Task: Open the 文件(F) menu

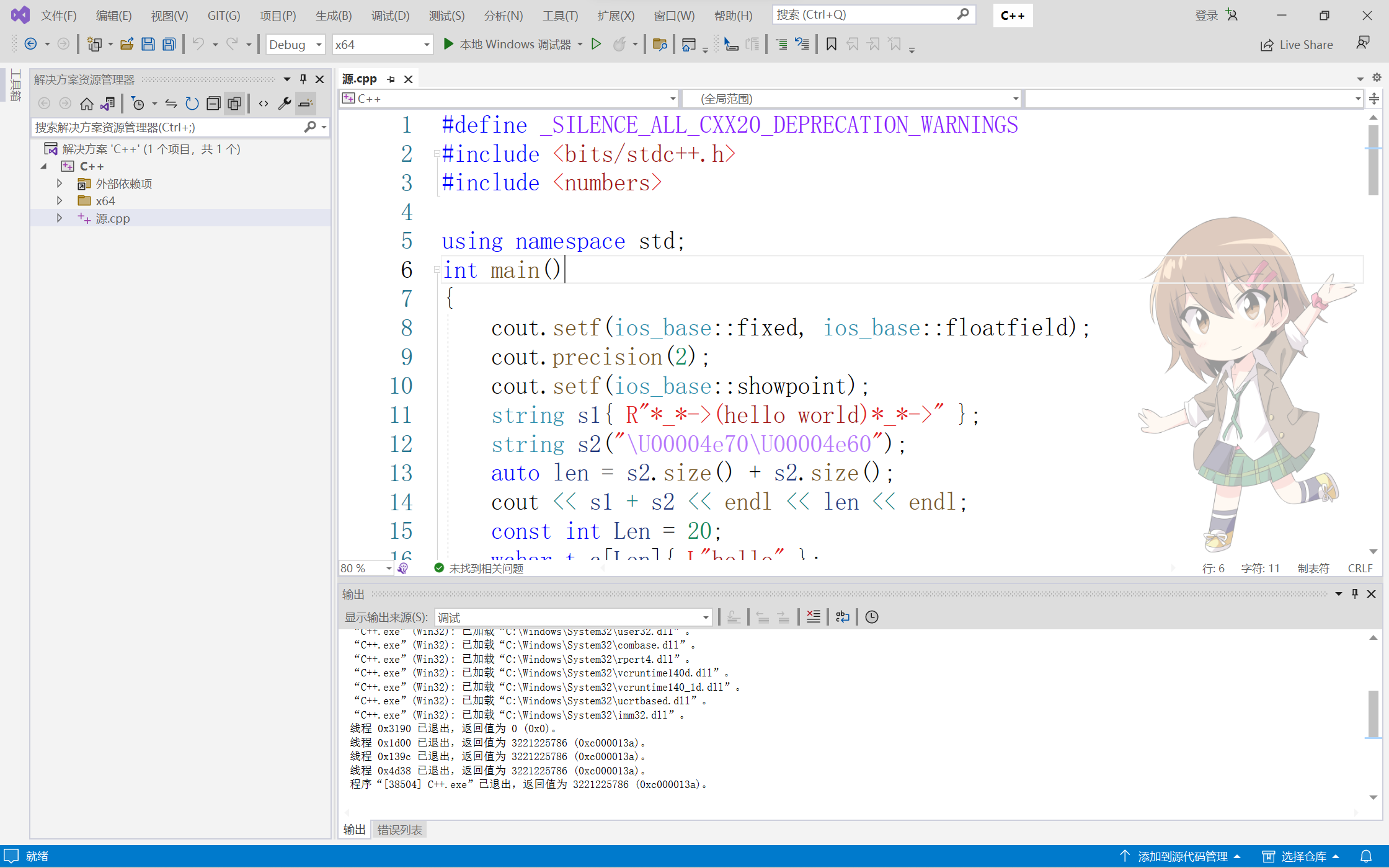Action: [x=58, y=15]
